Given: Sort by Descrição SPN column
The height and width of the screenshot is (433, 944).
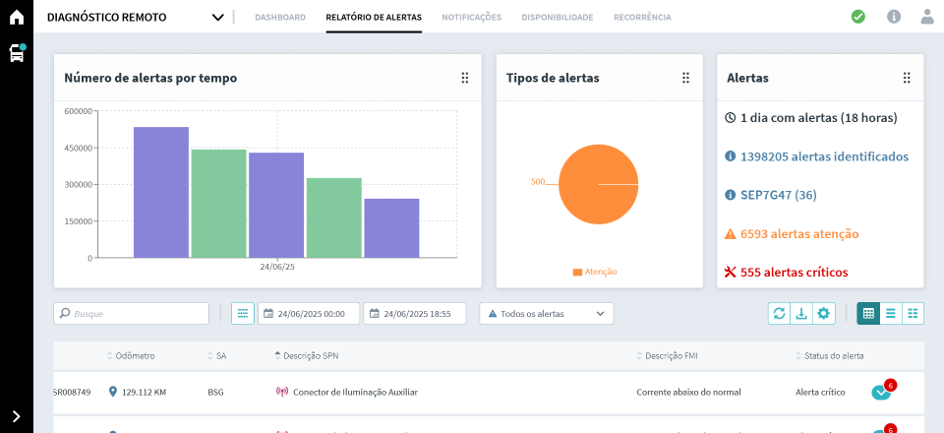Looking at the screenshot, I should coord(306,356).
